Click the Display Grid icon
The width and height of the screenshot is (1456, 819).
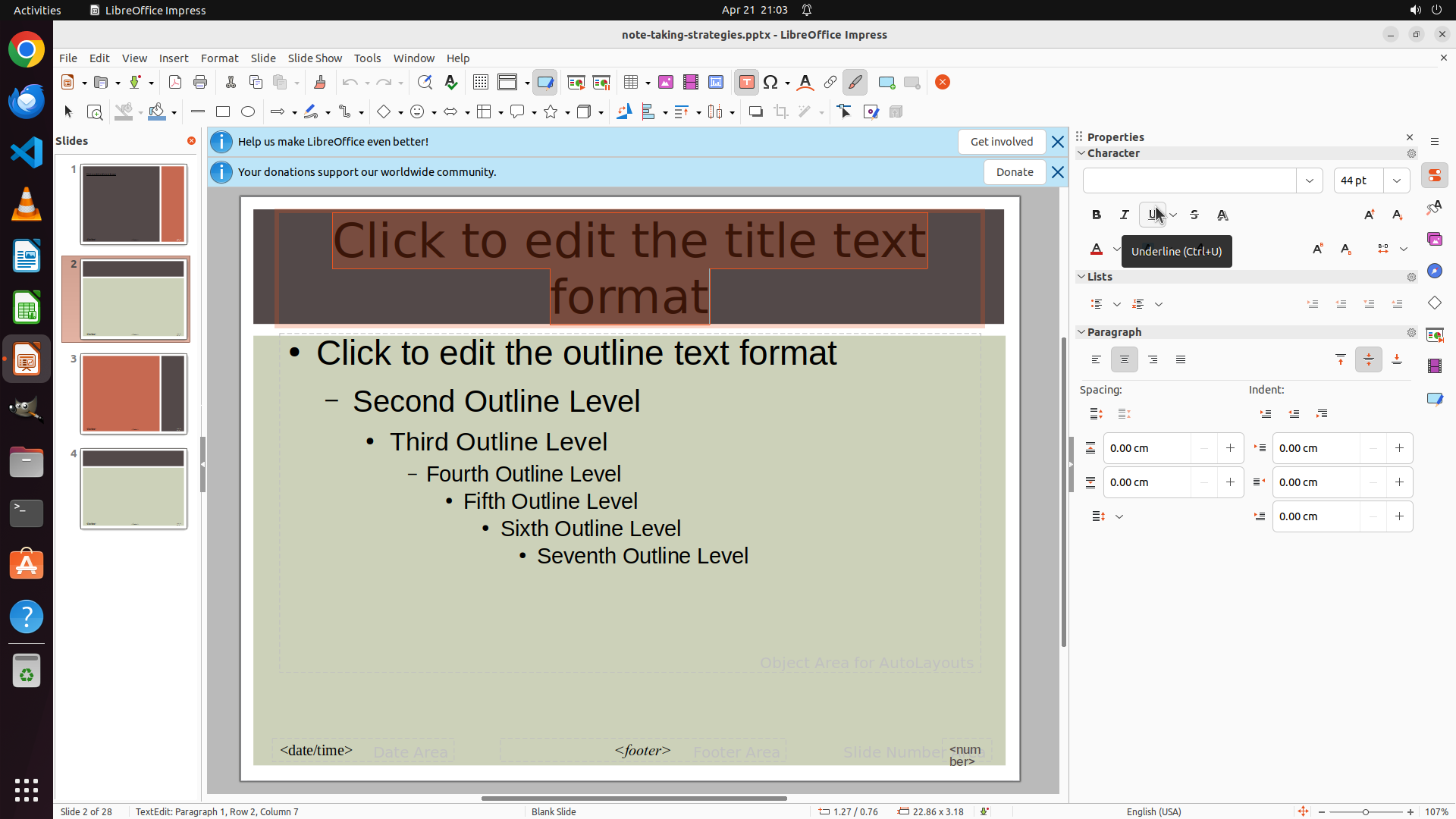point(480,83)
